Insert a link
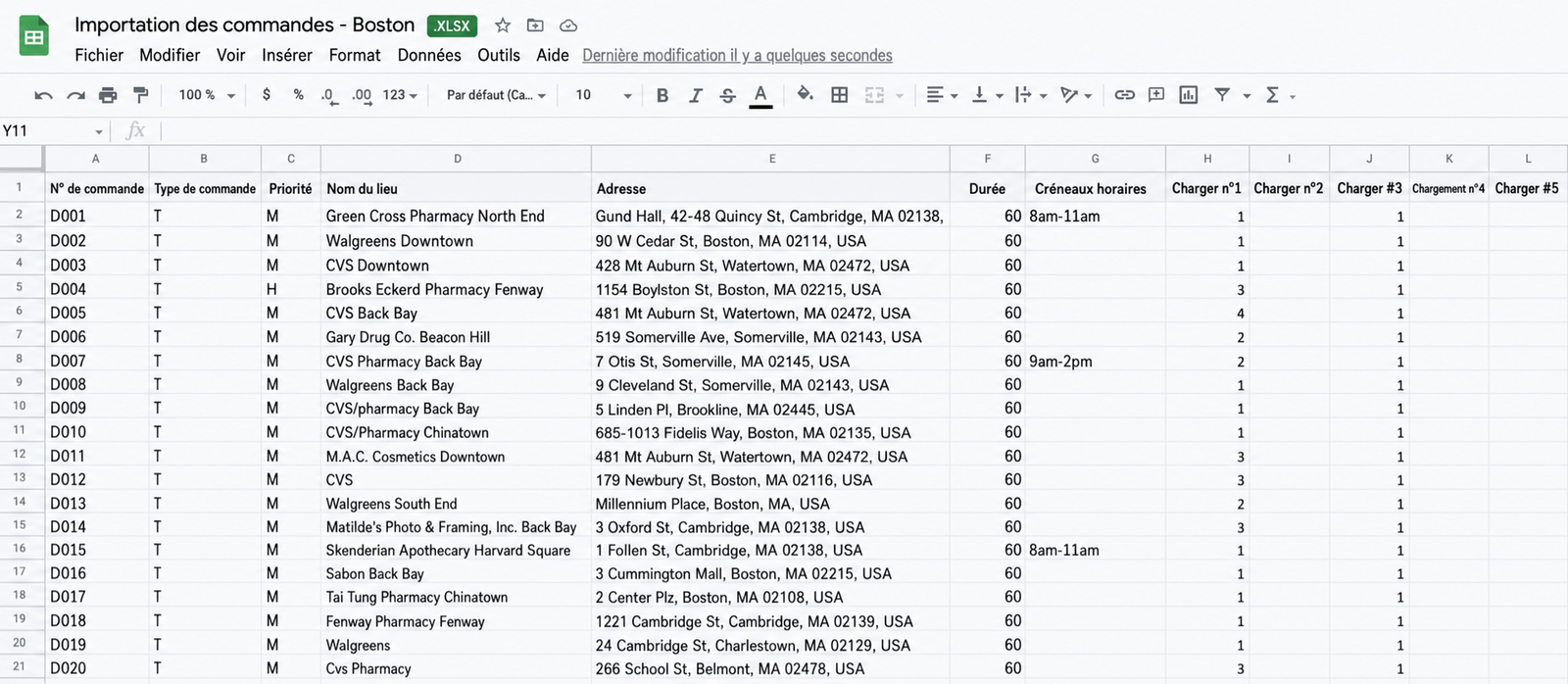1568x684 pixels. tap(1124, 95)
